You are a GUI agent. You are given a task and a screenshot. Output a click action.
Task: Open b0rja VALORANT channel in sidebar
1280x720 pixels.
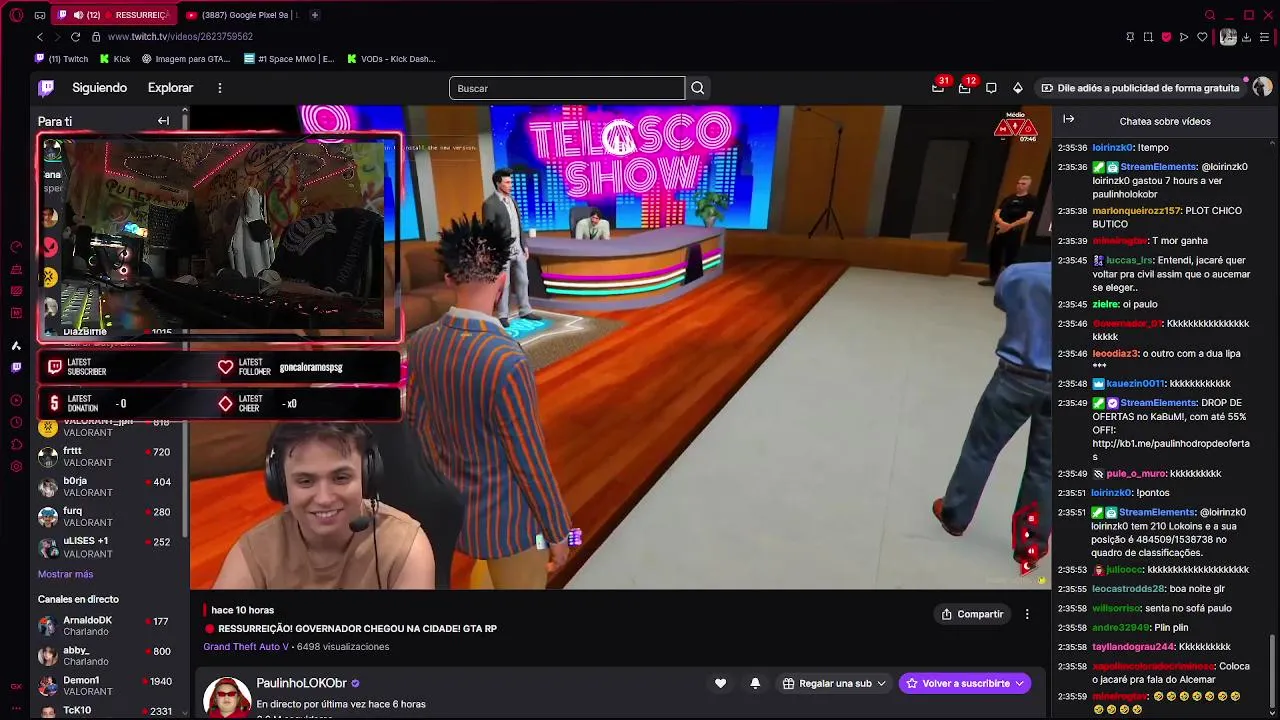click(108, 486)
